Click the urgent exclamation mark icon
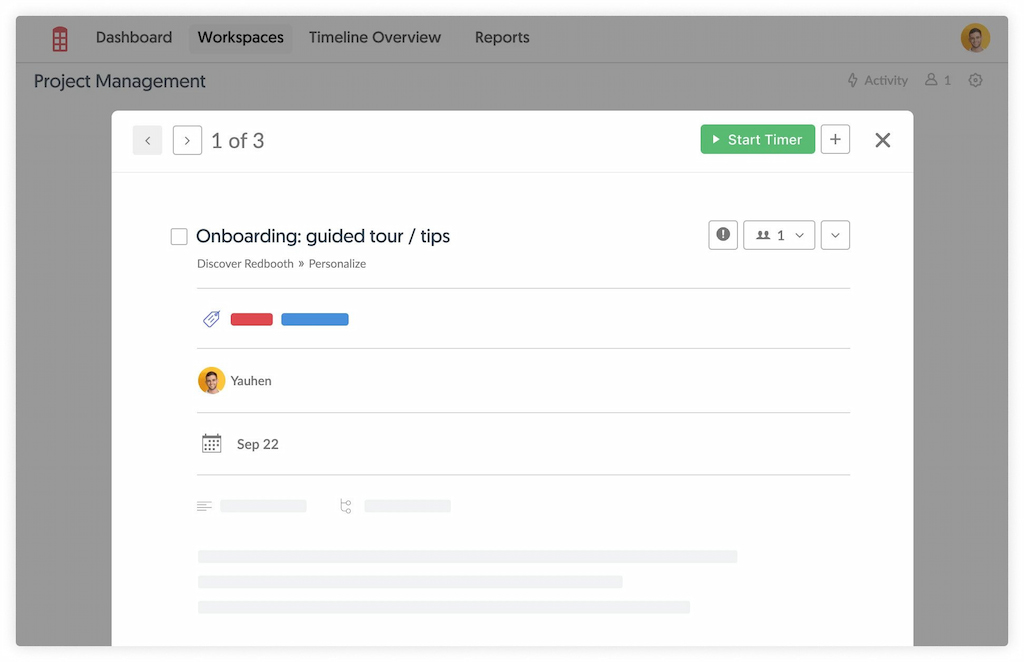This screenshot has width=1024, height=662. (722, 234)
